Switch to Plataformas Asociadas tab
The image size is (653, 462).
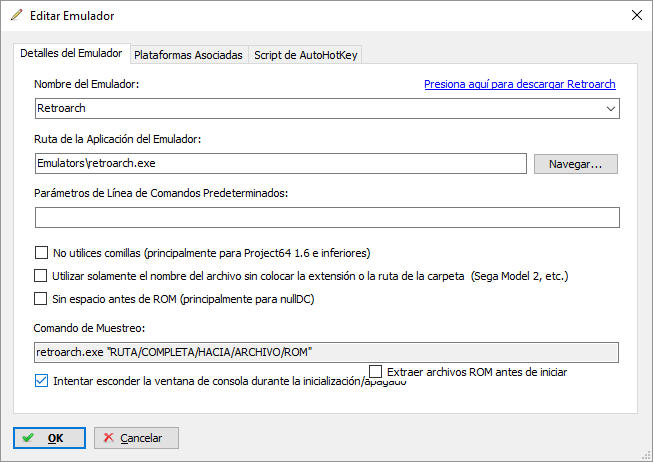point(188,55)
